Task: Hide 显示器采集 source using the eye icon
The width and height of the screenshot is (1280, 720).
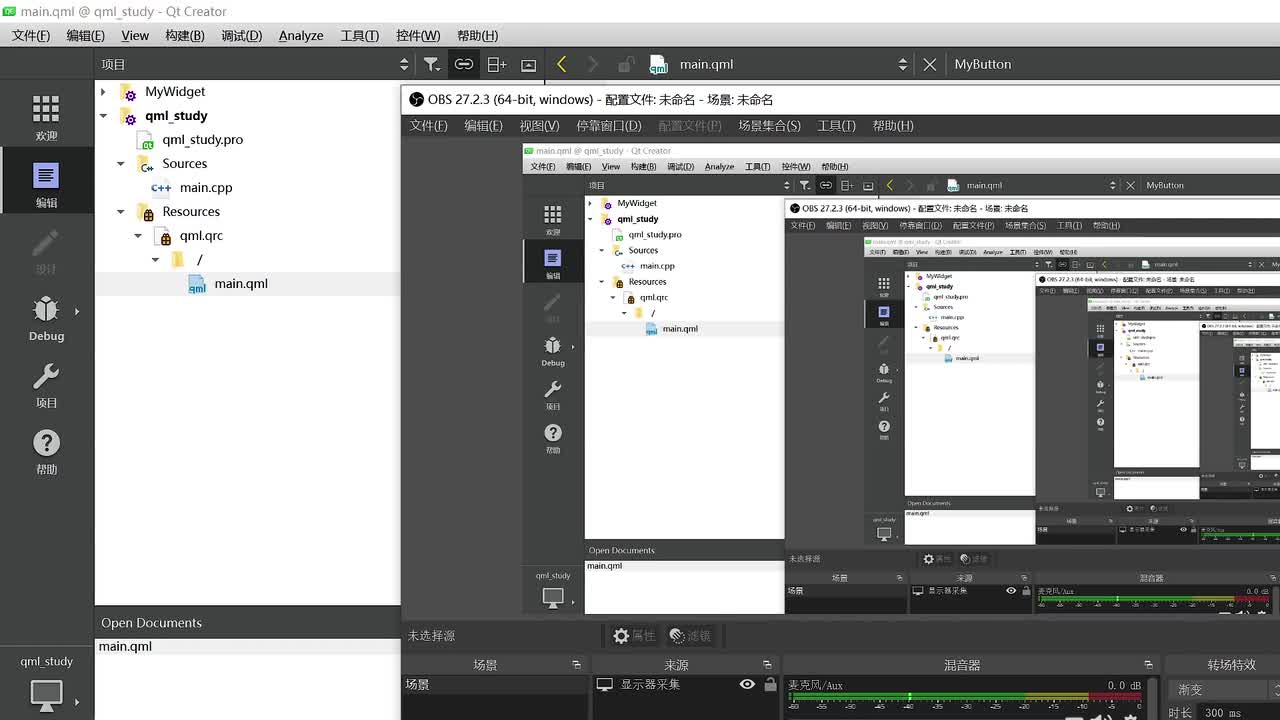Action: 747,684
